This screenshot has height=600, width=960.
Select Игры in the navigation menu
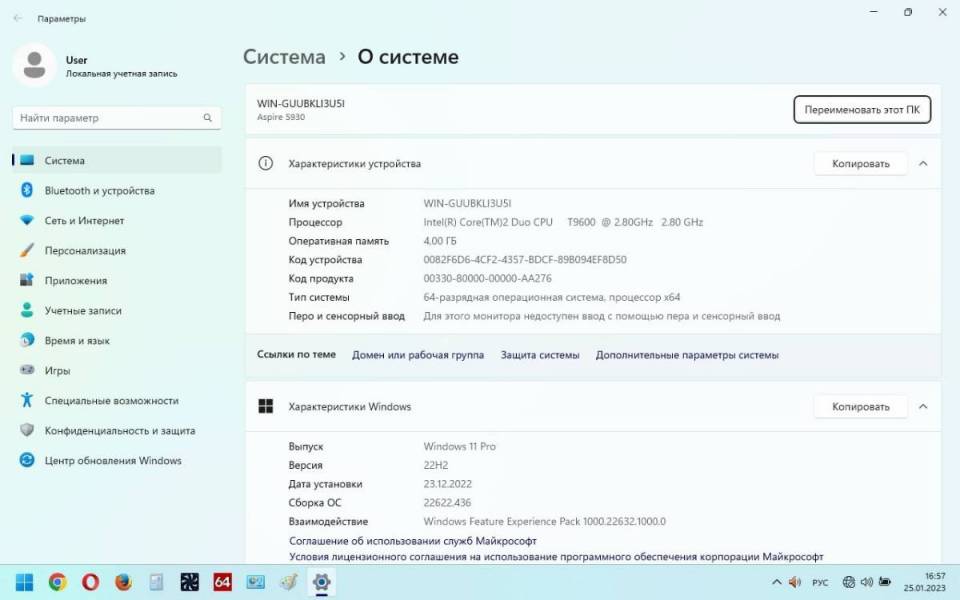(x=57, y=371)
